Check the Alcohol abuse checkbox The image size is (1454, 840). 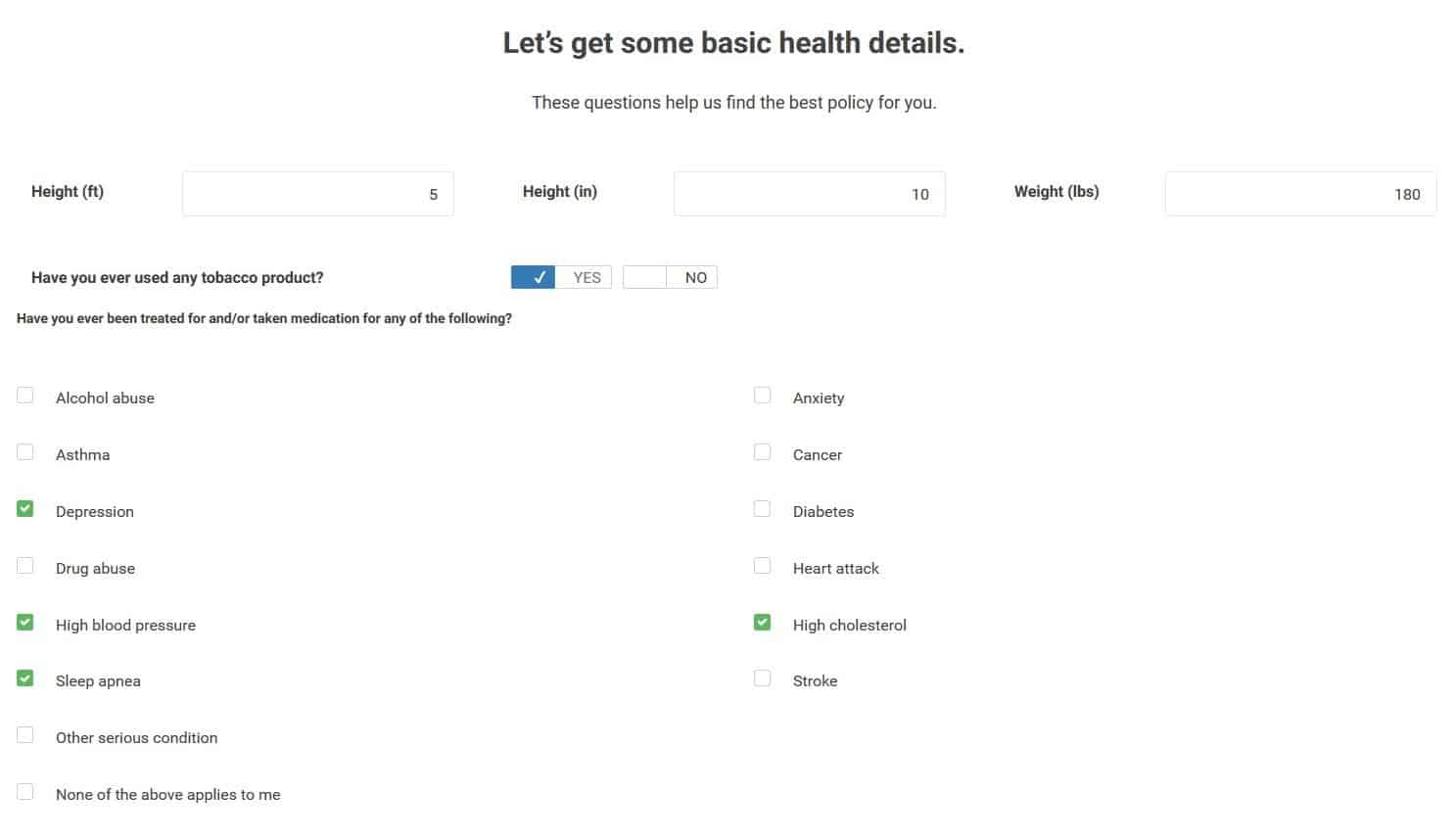(25, 396)
